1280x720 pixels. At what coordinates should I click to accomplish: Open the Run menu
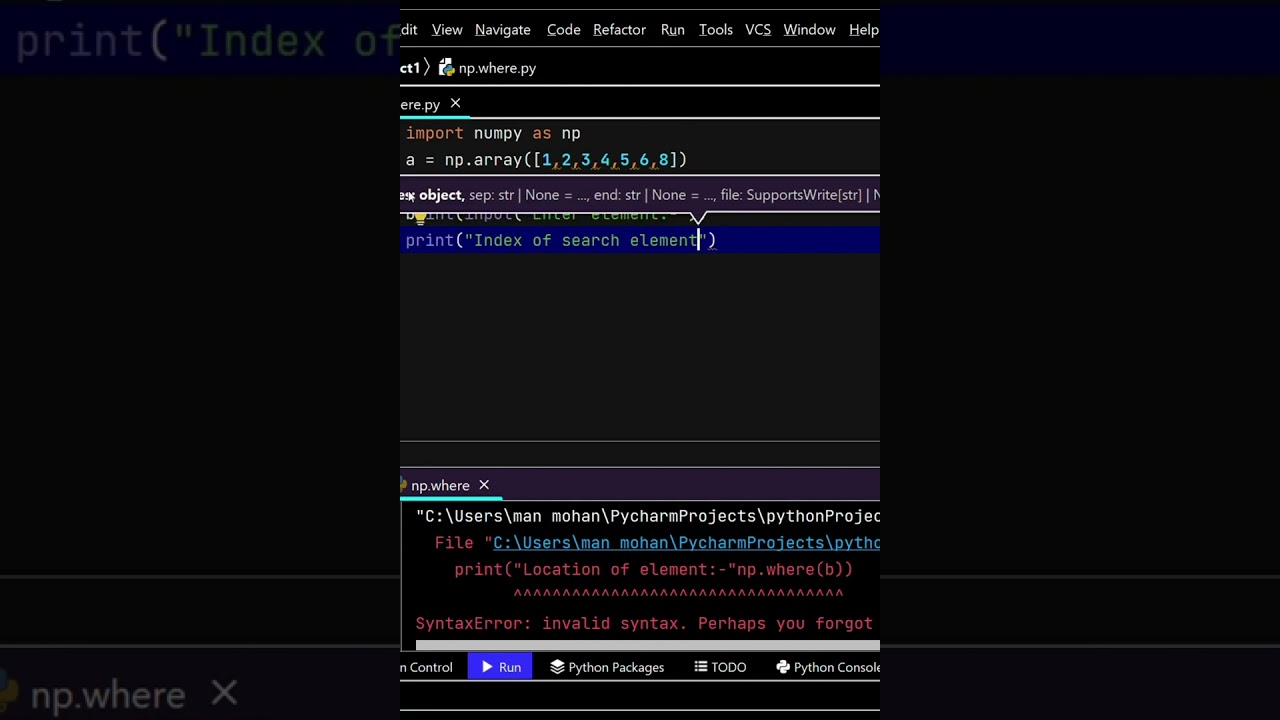pos(673,30)
